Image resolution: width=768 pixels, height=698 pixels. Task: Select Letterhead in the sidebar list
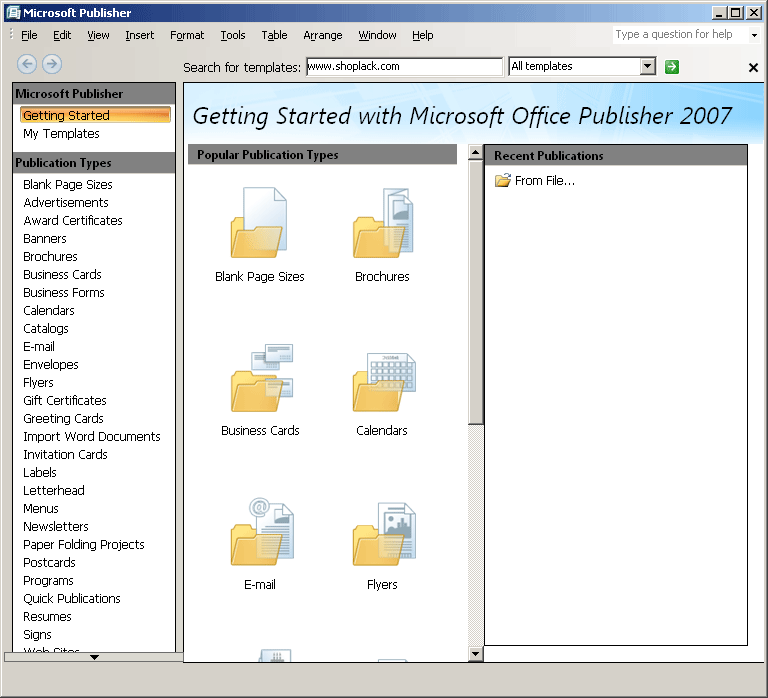[x=53, y=490]
